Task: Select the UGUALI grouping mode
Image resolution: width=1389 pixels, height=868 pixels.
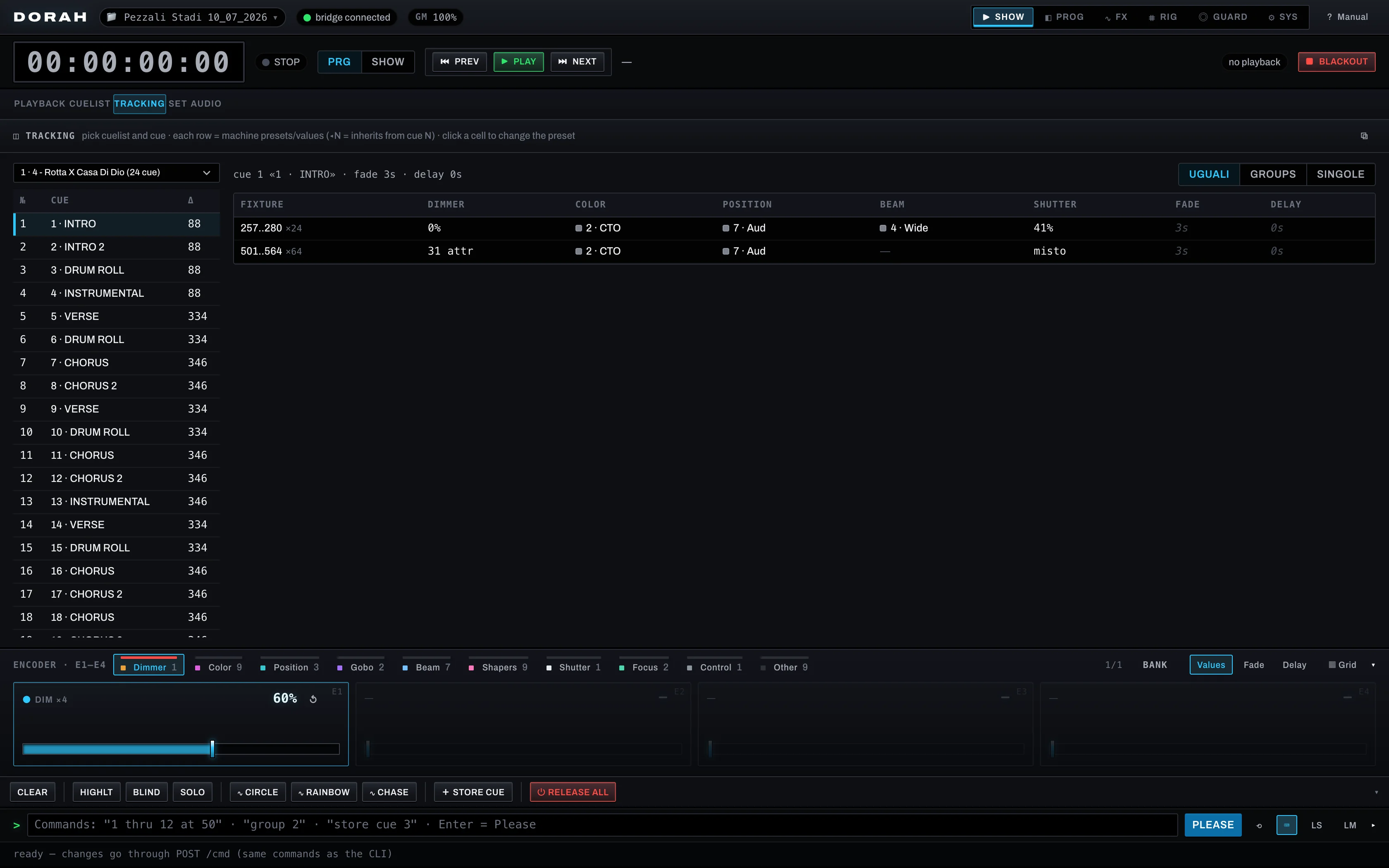Action: (1209, 174)
